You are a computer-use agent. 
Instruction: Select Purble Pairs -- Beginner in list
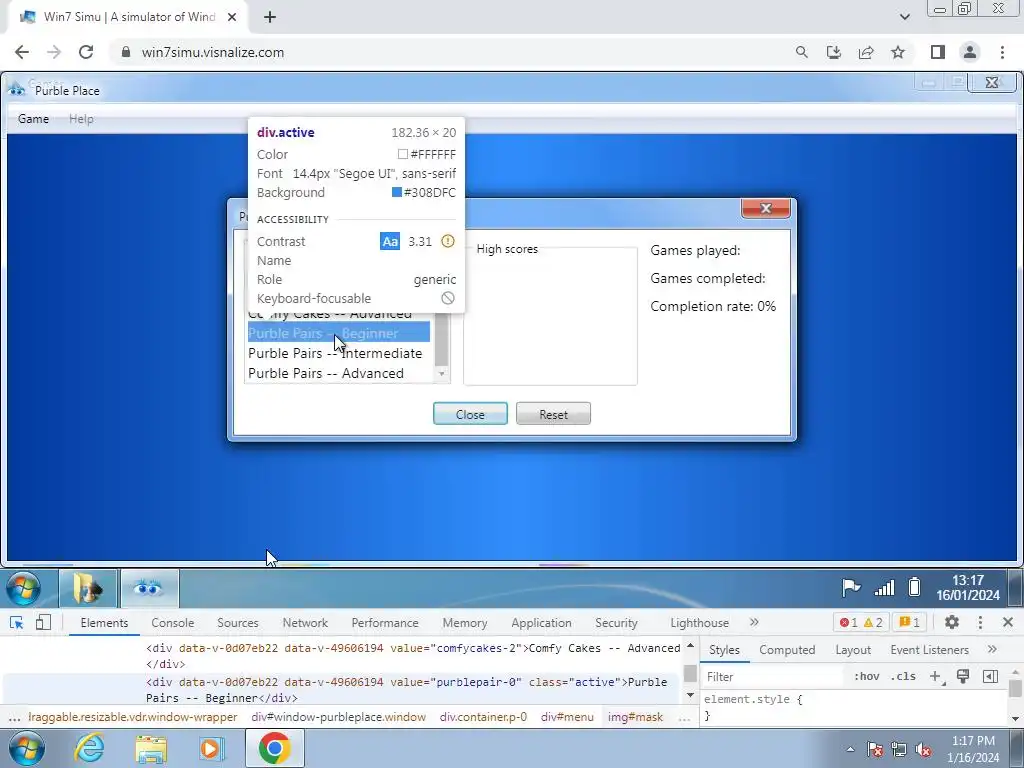pyautogui.click(x=339, y=333)
